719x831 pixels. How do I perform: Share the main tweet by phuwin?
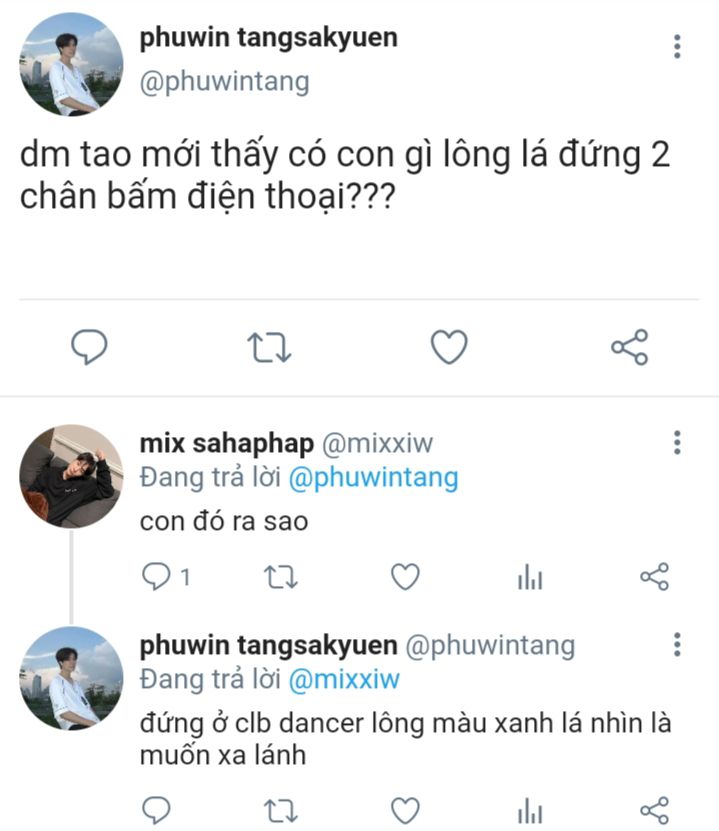tap(629, 347)
